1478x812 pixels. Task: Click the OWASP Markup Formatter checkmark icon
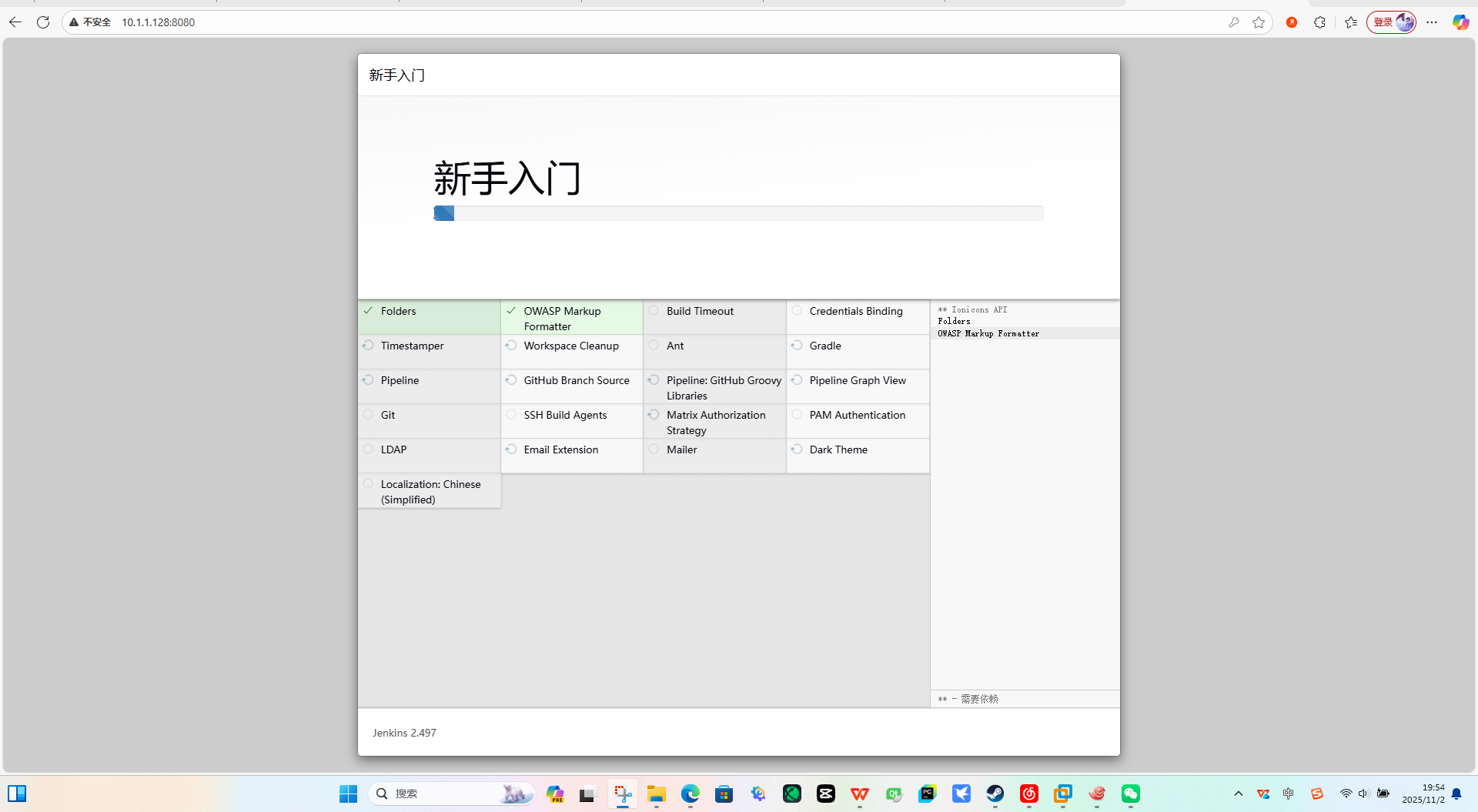[511, 311]
